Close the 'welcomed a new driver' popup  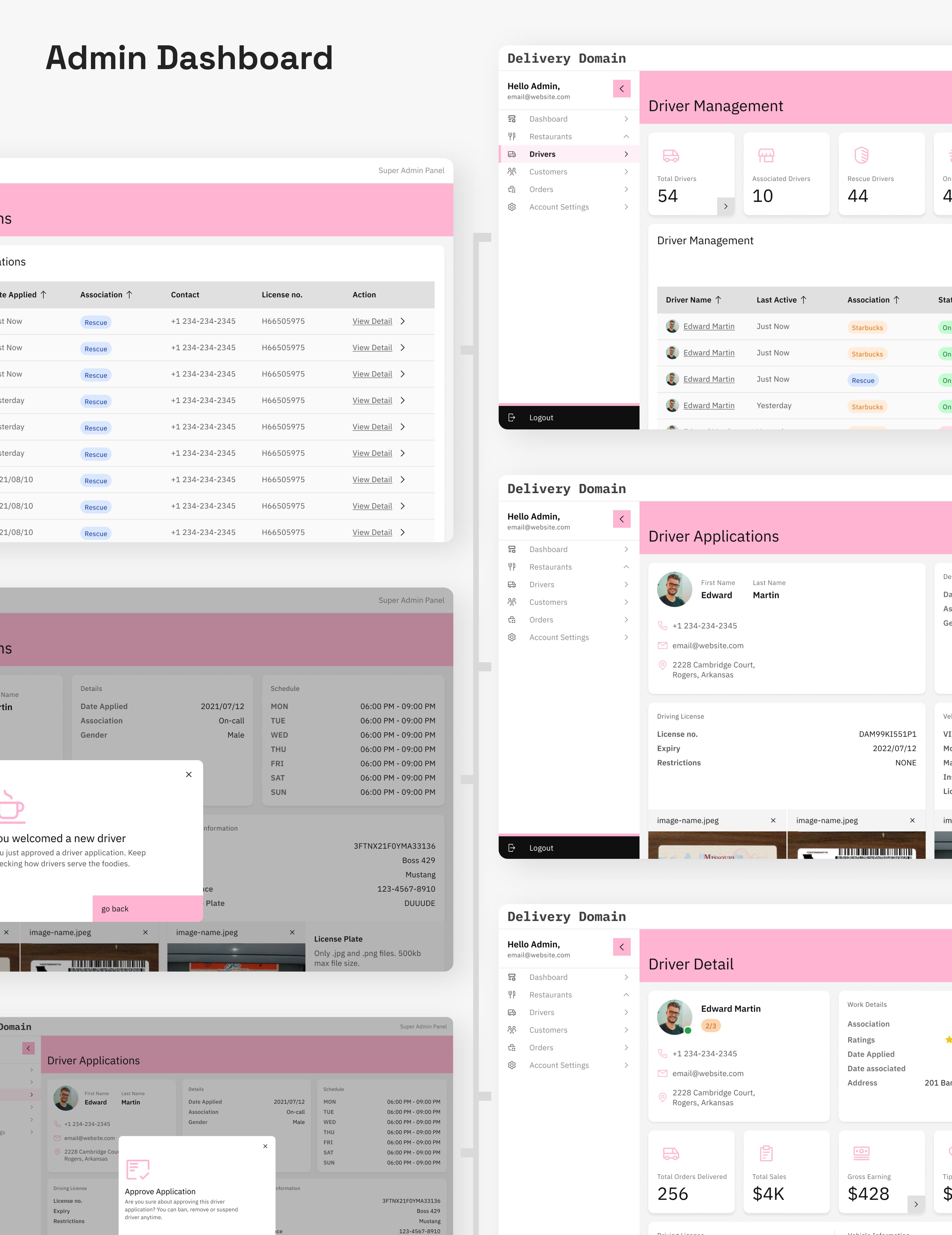189,774
